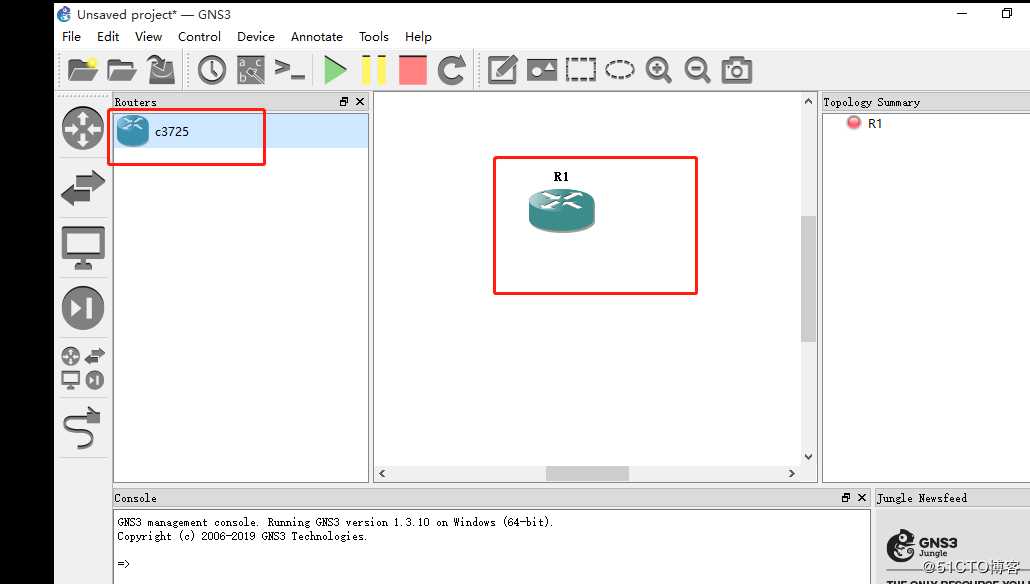Browse switches in device sidebar
The width and height of the screenshot is (1030, 584).
click(x=83, y=188)
